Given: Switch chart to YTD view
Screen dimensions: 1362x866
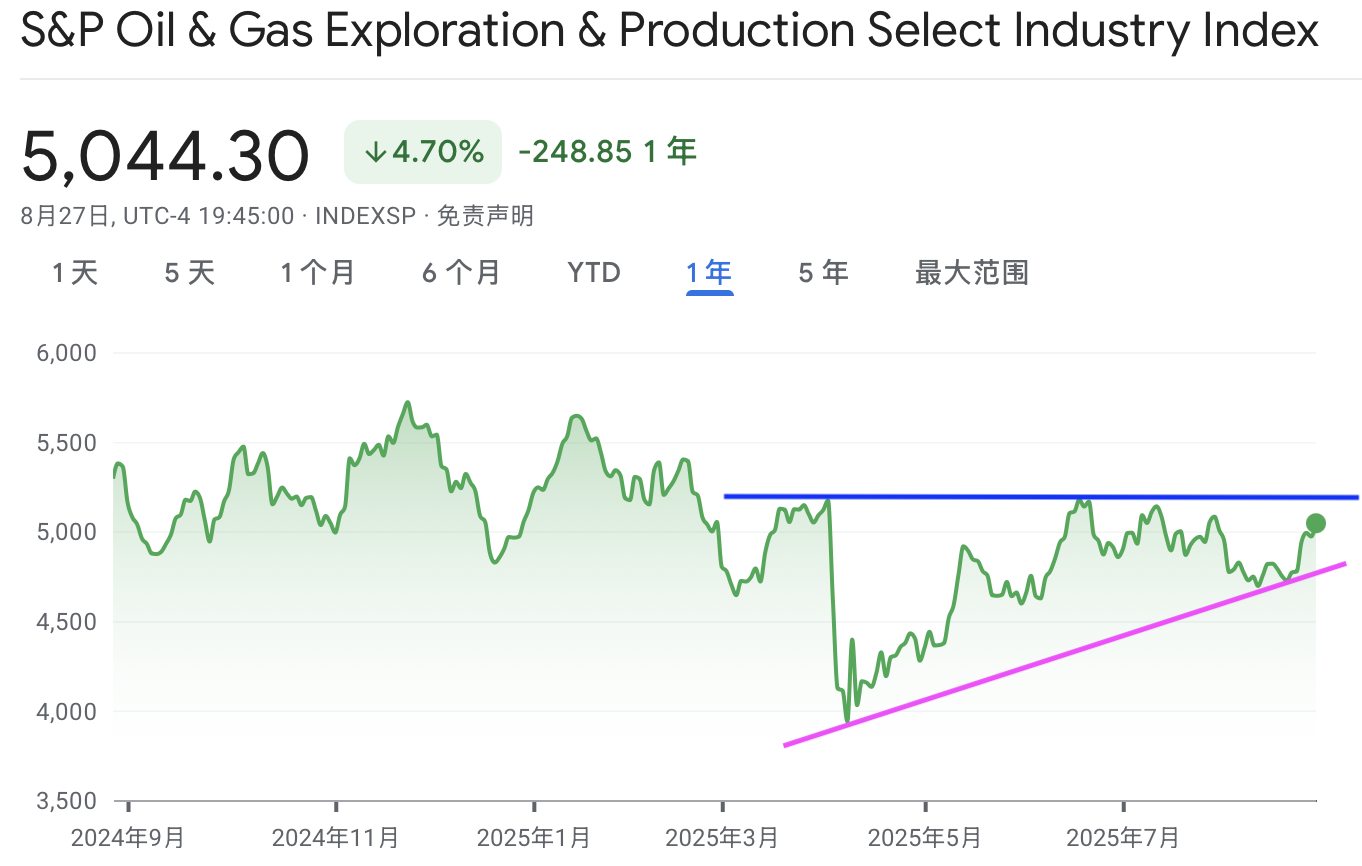Looking at the screenshot, I should [x=594, y=272].
